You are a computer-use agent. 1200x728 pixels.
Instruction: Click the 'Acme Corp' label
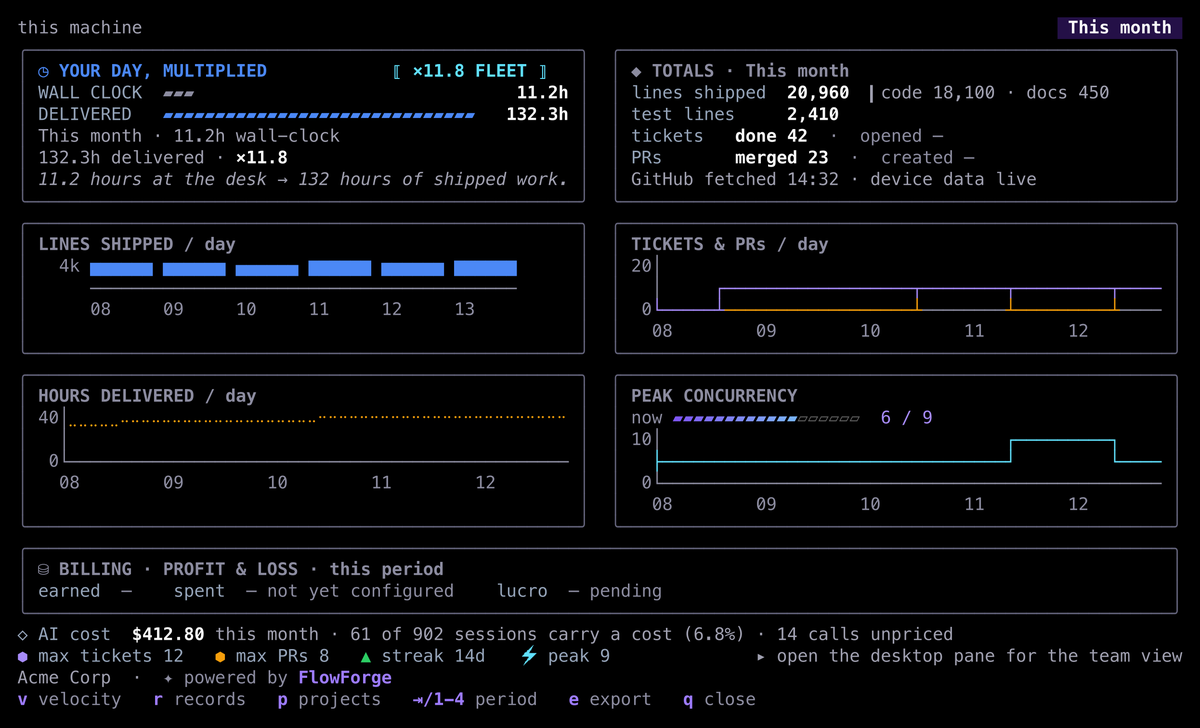click(64, 678)
